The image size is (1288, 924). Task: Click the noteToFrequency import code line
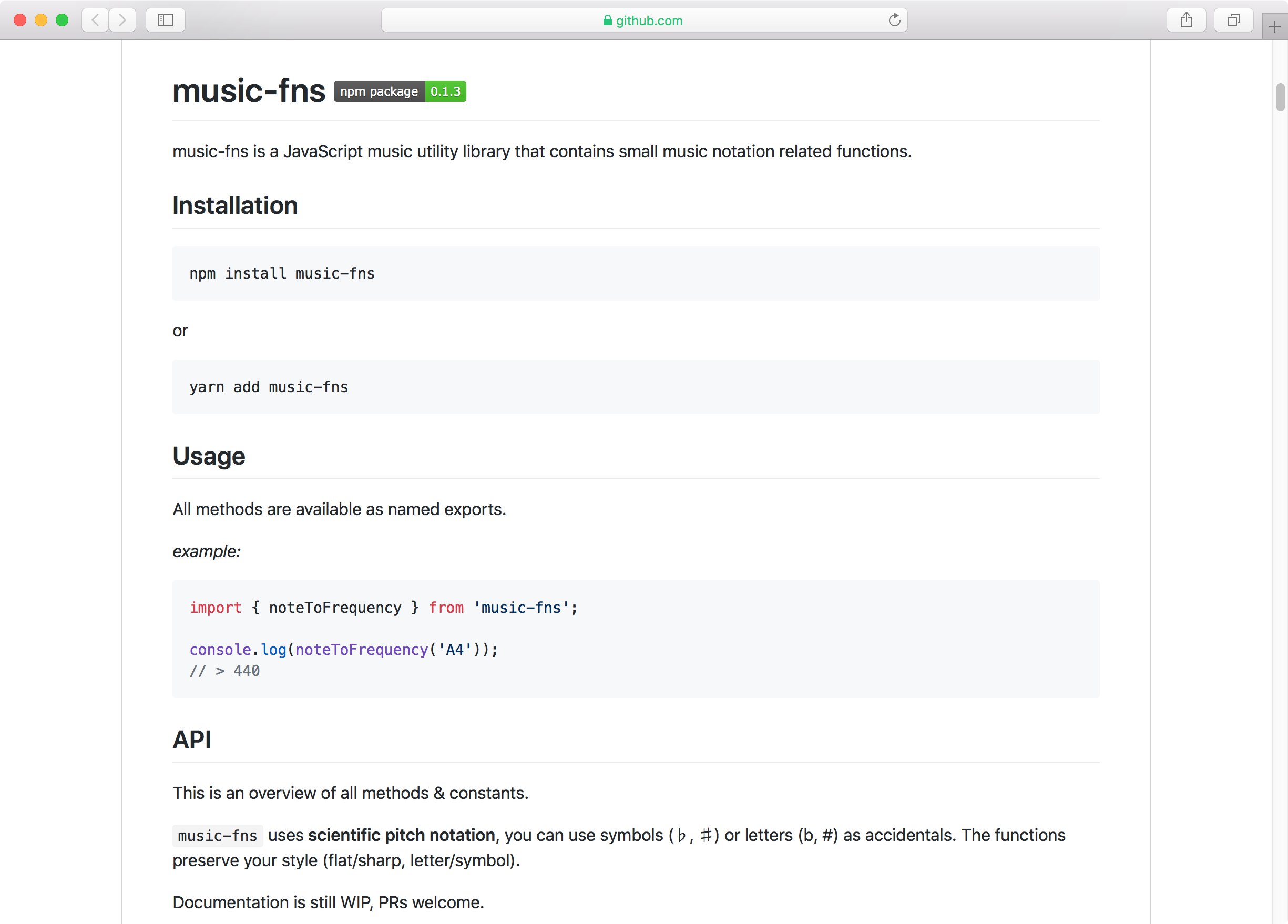[383, 608]
